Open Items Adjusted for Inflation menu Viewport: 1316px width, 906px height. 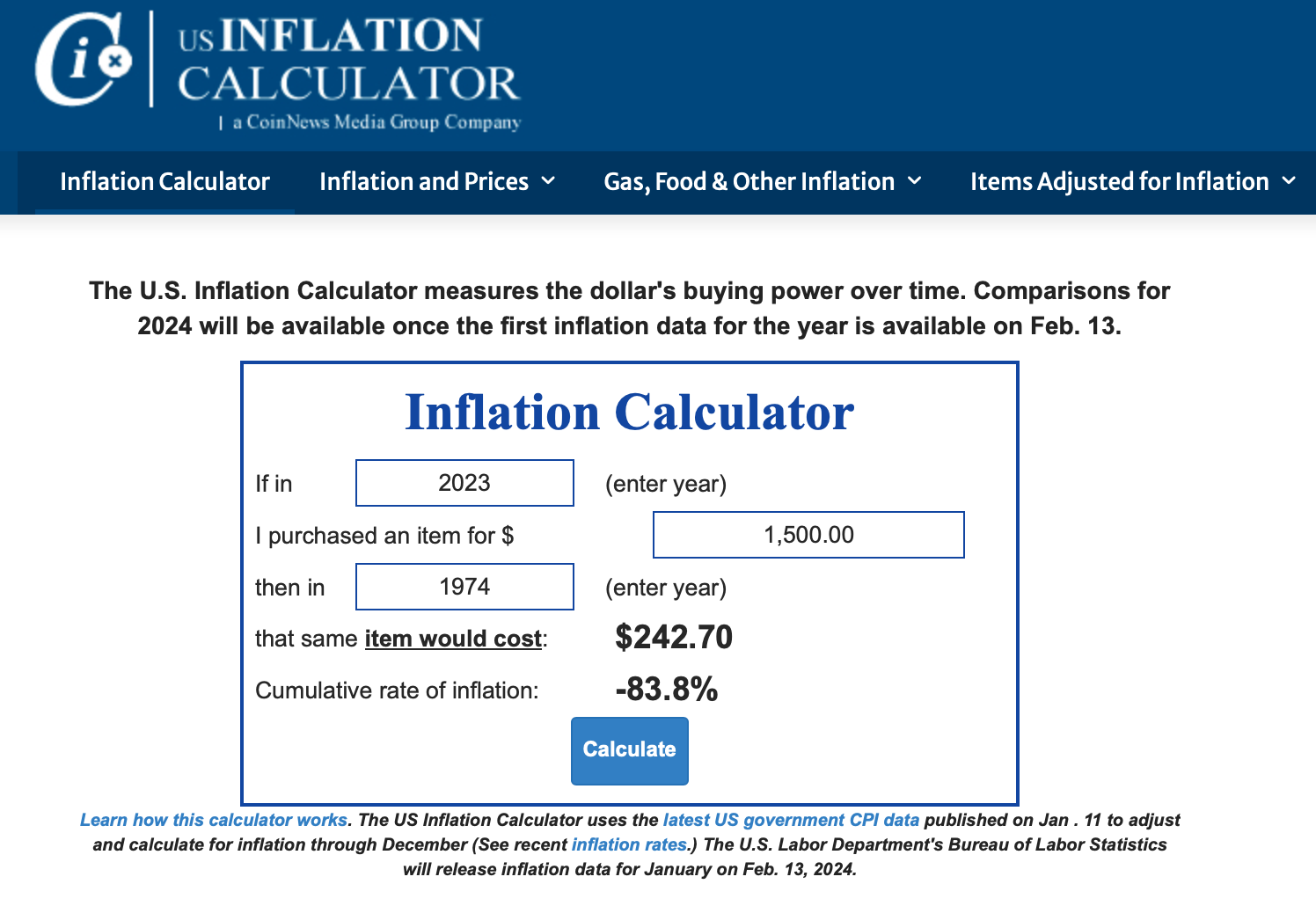[x=1119, y=182]
